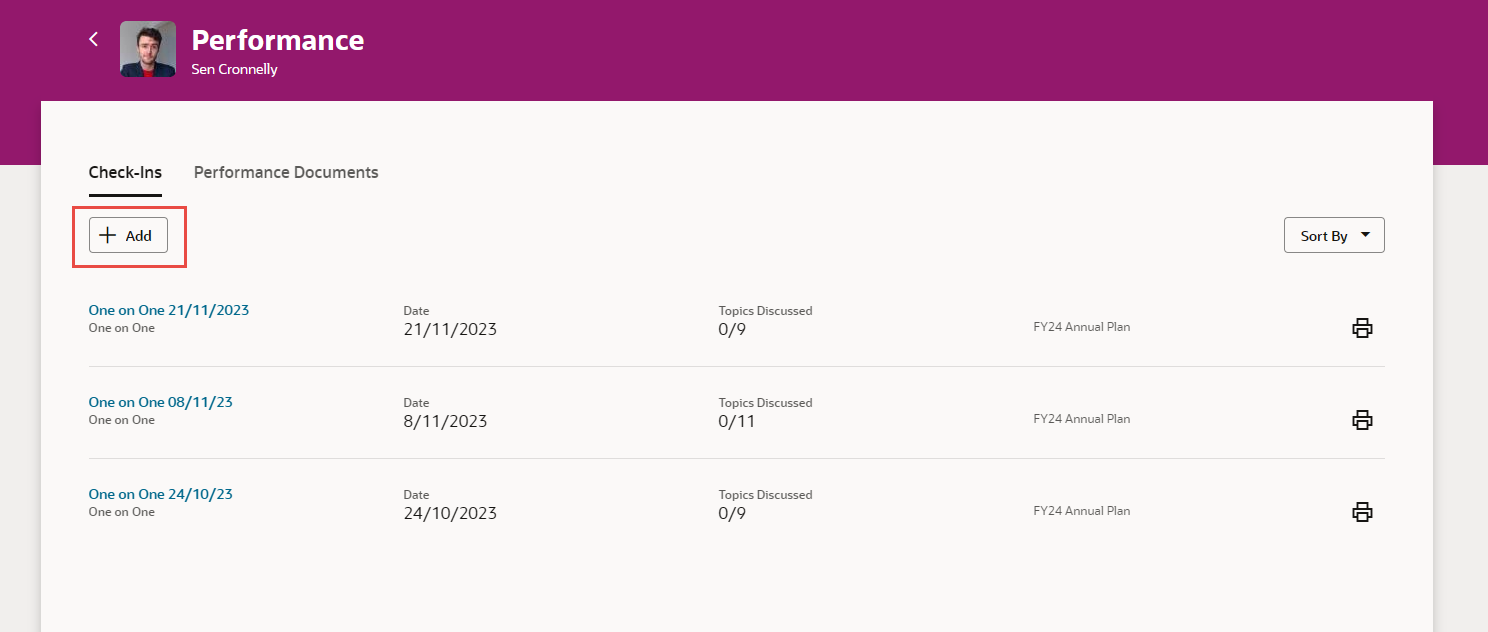Print the One on One 24/10/23 check-in
This screenshot has width=1488, height=632.
pos(1362,511)
